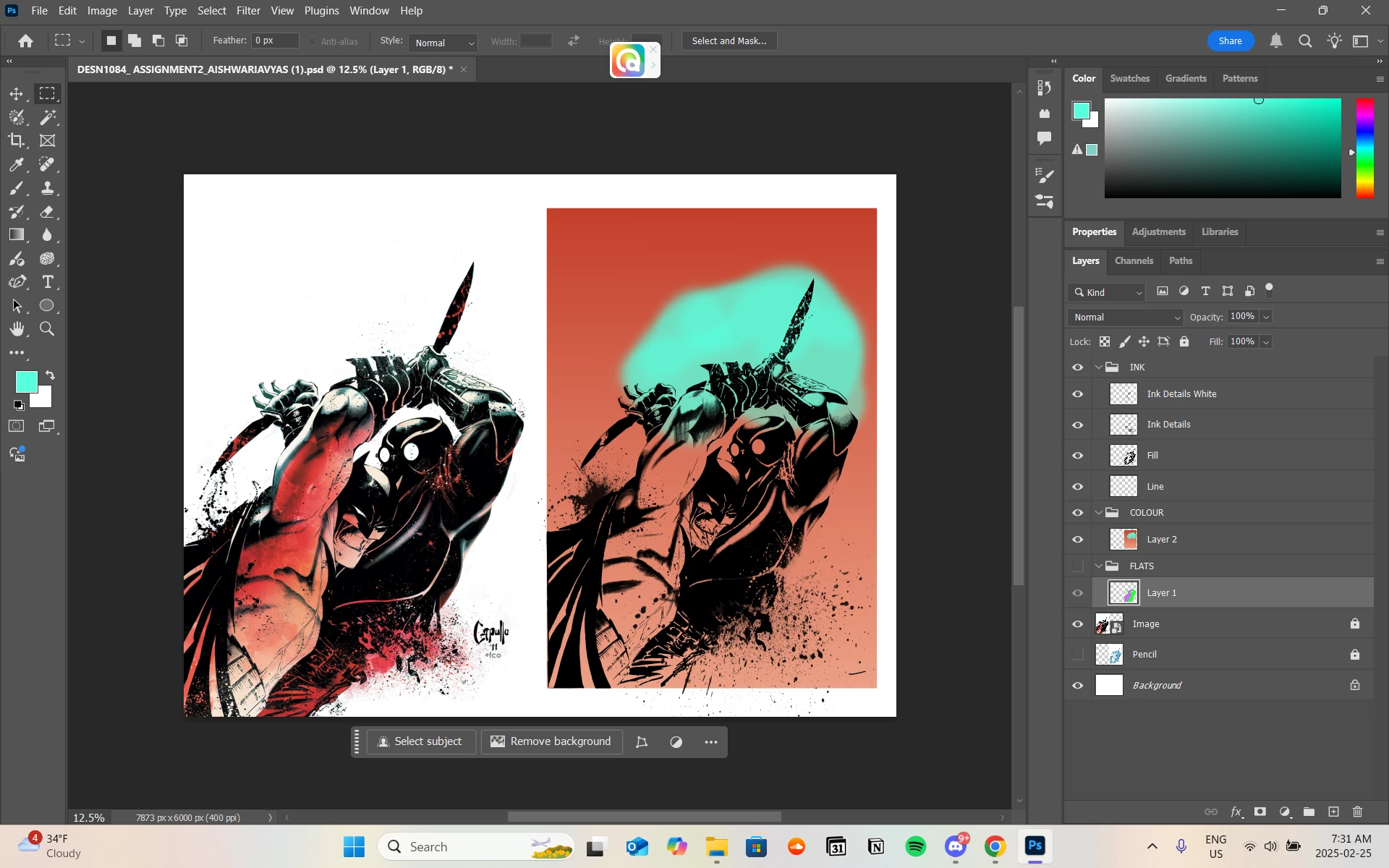The image size is (1389, 868).
Task: Select the Eyedropper tool
Action: pos(16,165)
